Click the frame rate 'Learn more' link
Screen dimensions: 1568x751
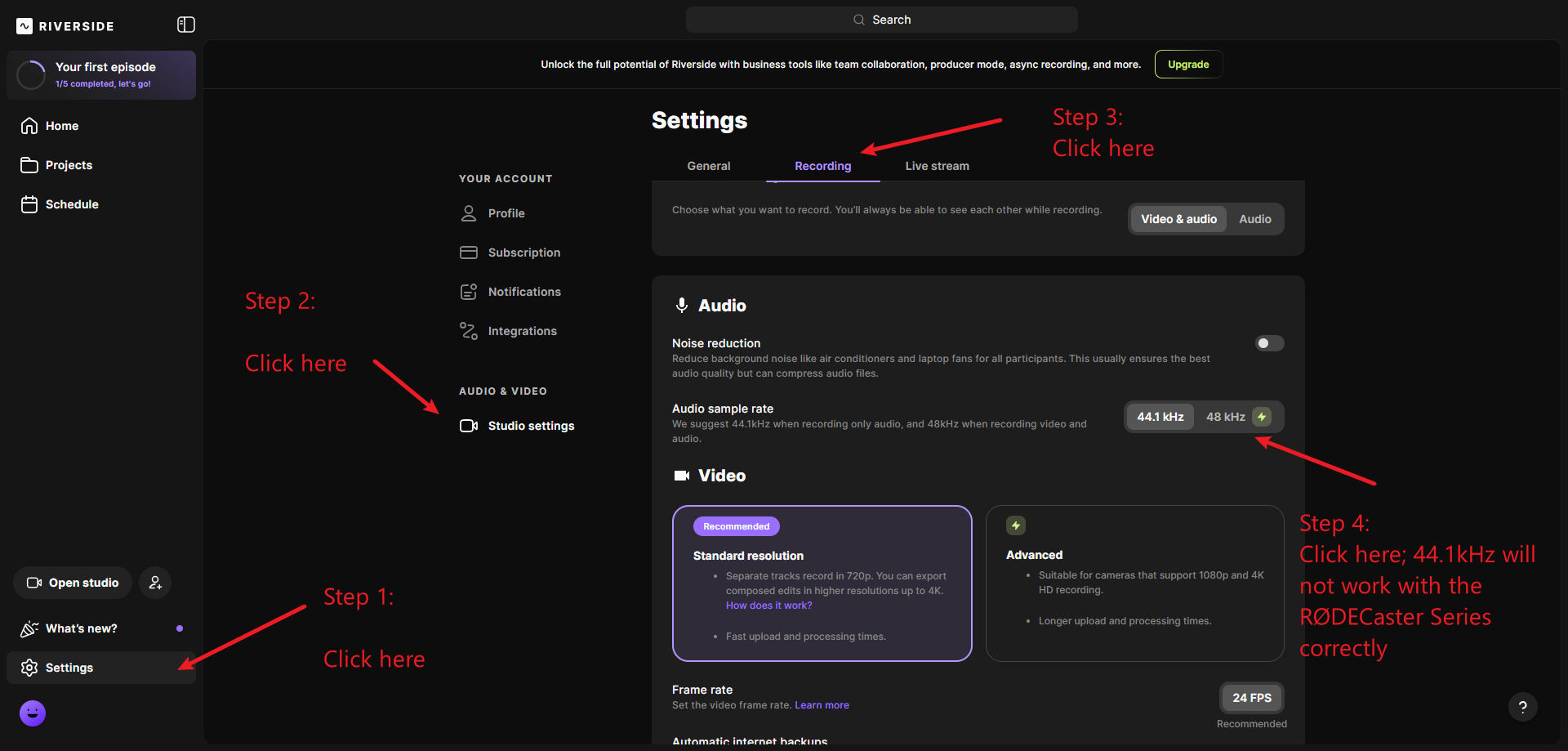click(822, 705)
